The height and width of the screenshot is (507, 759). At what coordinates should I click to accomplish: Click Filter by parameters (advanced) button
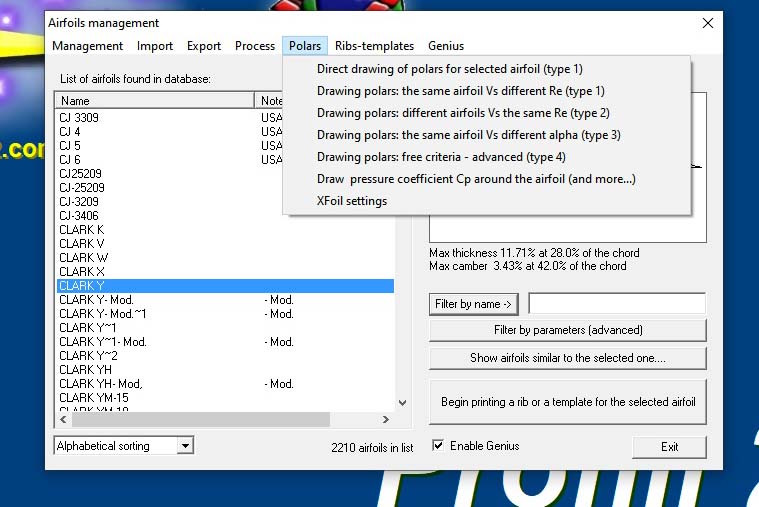pos(568,330)
